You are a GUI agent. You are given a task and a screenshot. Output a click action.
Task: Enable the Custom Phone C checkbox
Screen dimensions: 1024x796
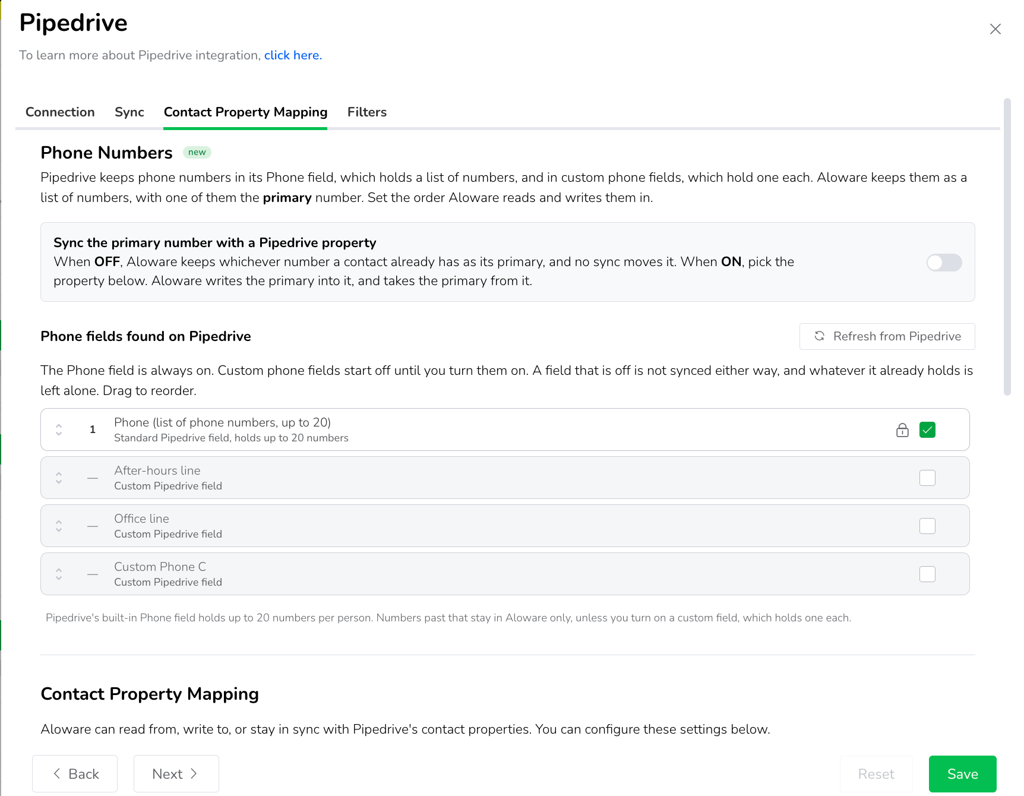(927, 574)
